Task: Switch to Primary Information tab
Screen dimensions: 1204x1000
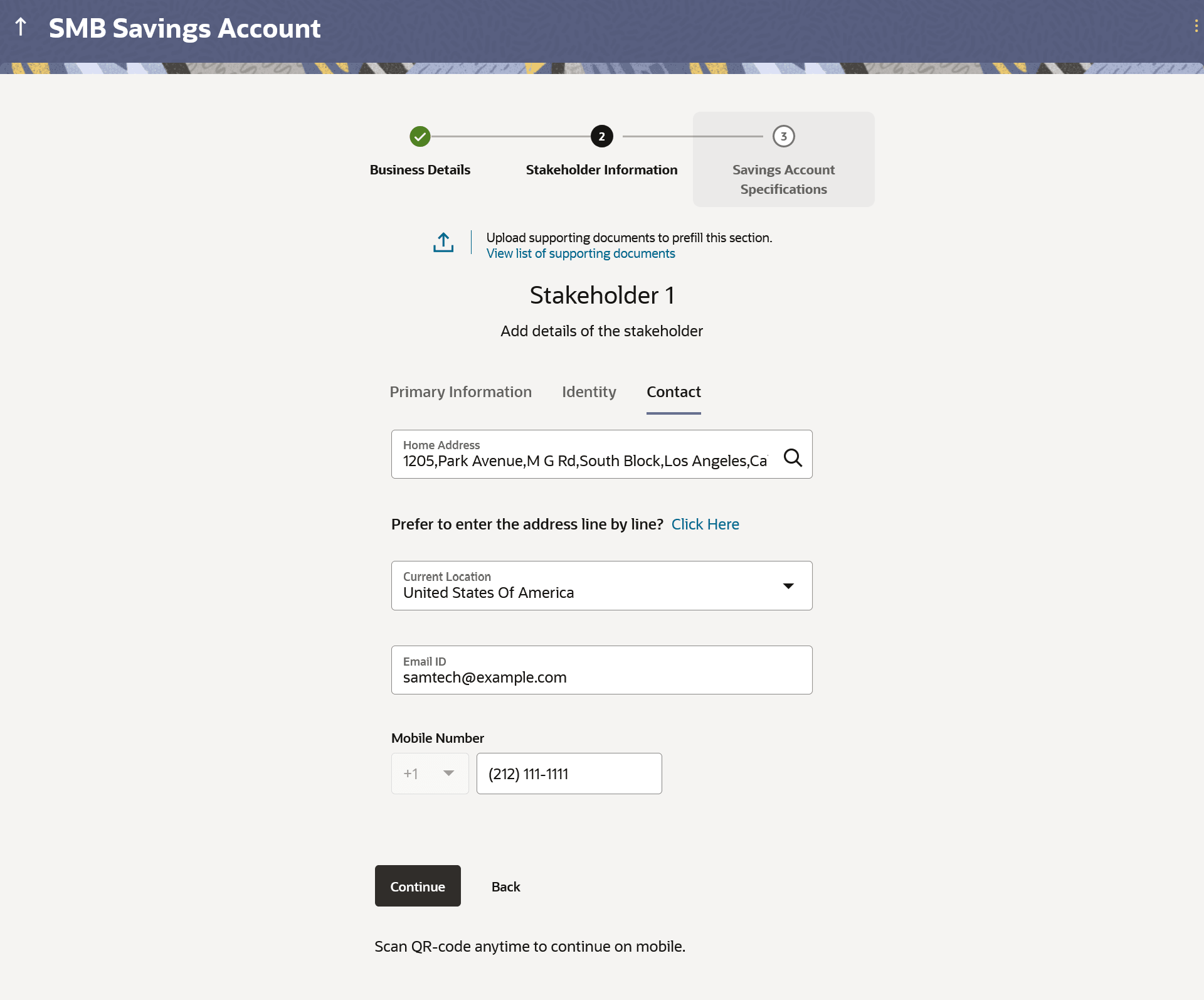Action: point(460,392)
